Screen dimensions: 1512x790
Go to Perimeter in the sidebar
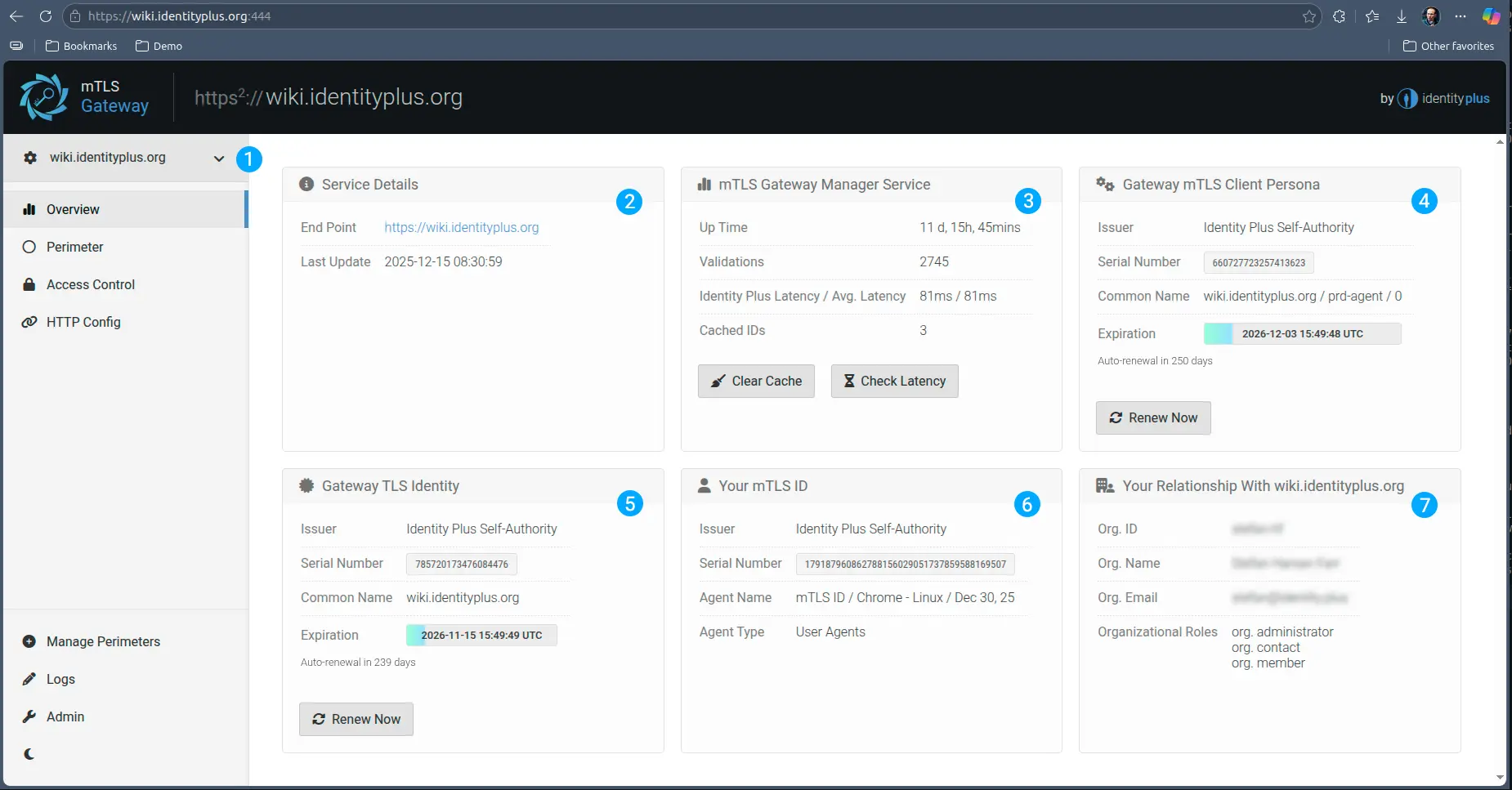pos(74,248)
